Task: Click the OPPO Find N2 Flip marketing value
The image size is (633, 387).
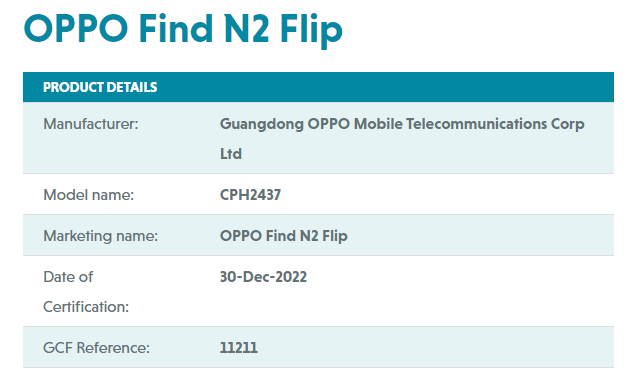Action: [x=283, y=236]
